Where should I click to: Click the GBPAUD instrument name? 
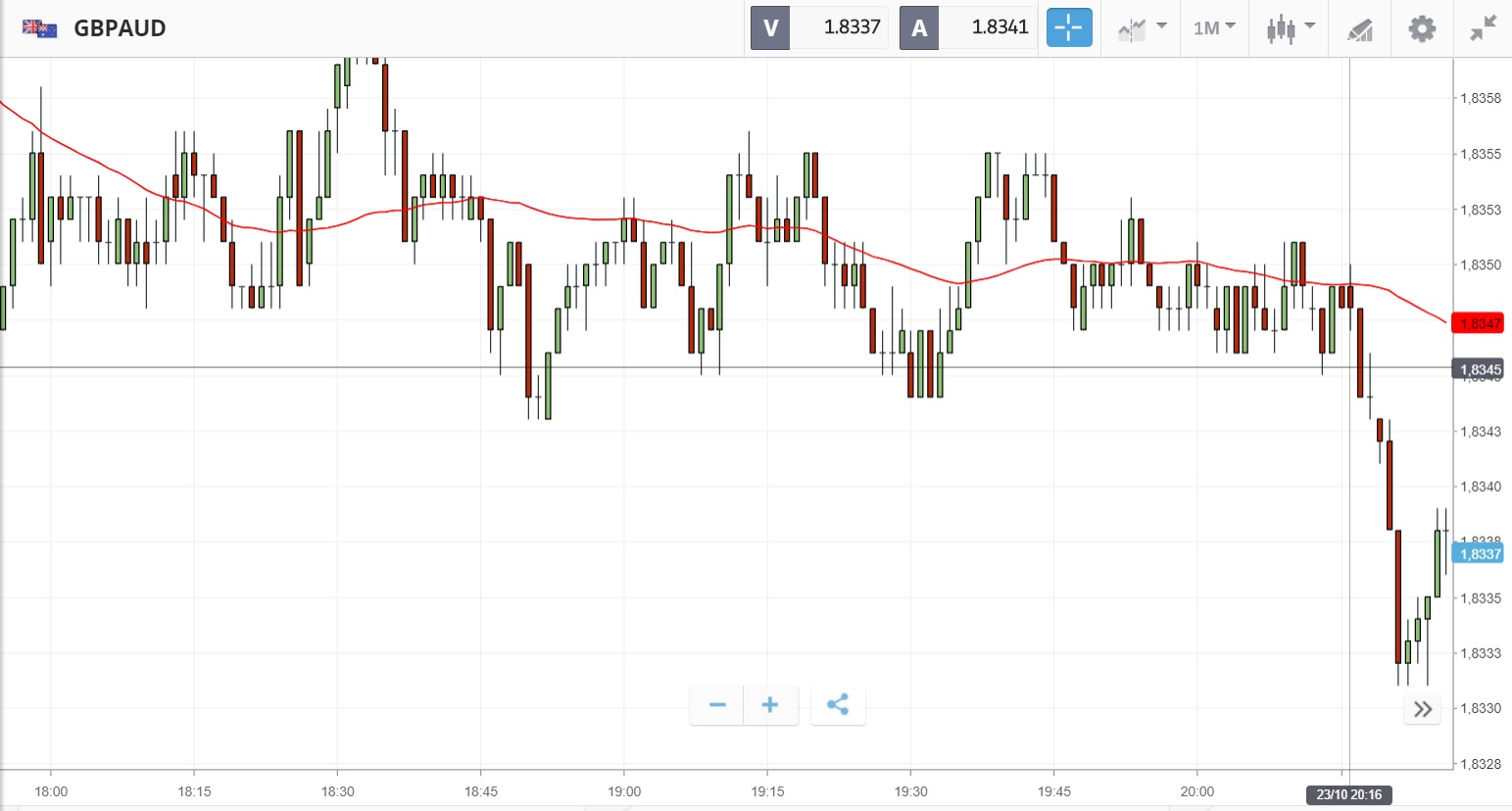(120, 27)
